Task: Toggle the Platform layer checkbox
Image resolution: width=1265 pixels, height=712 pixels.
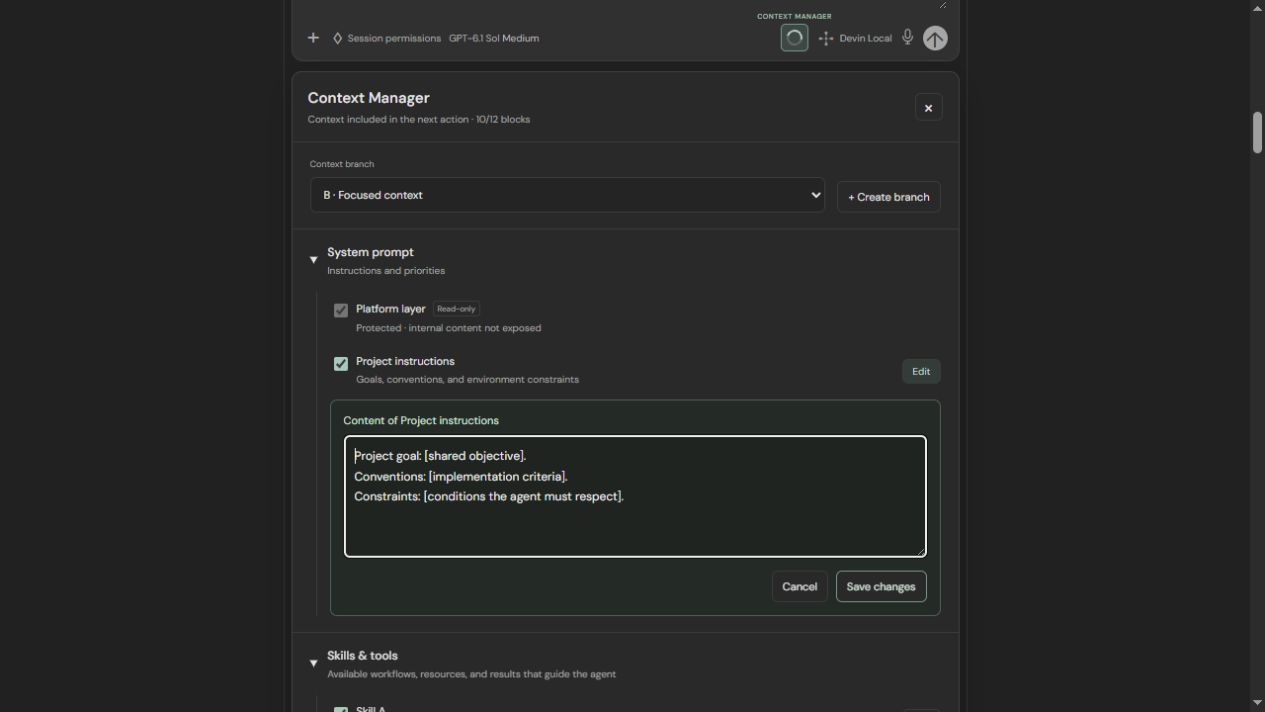Action: (341, 310)
